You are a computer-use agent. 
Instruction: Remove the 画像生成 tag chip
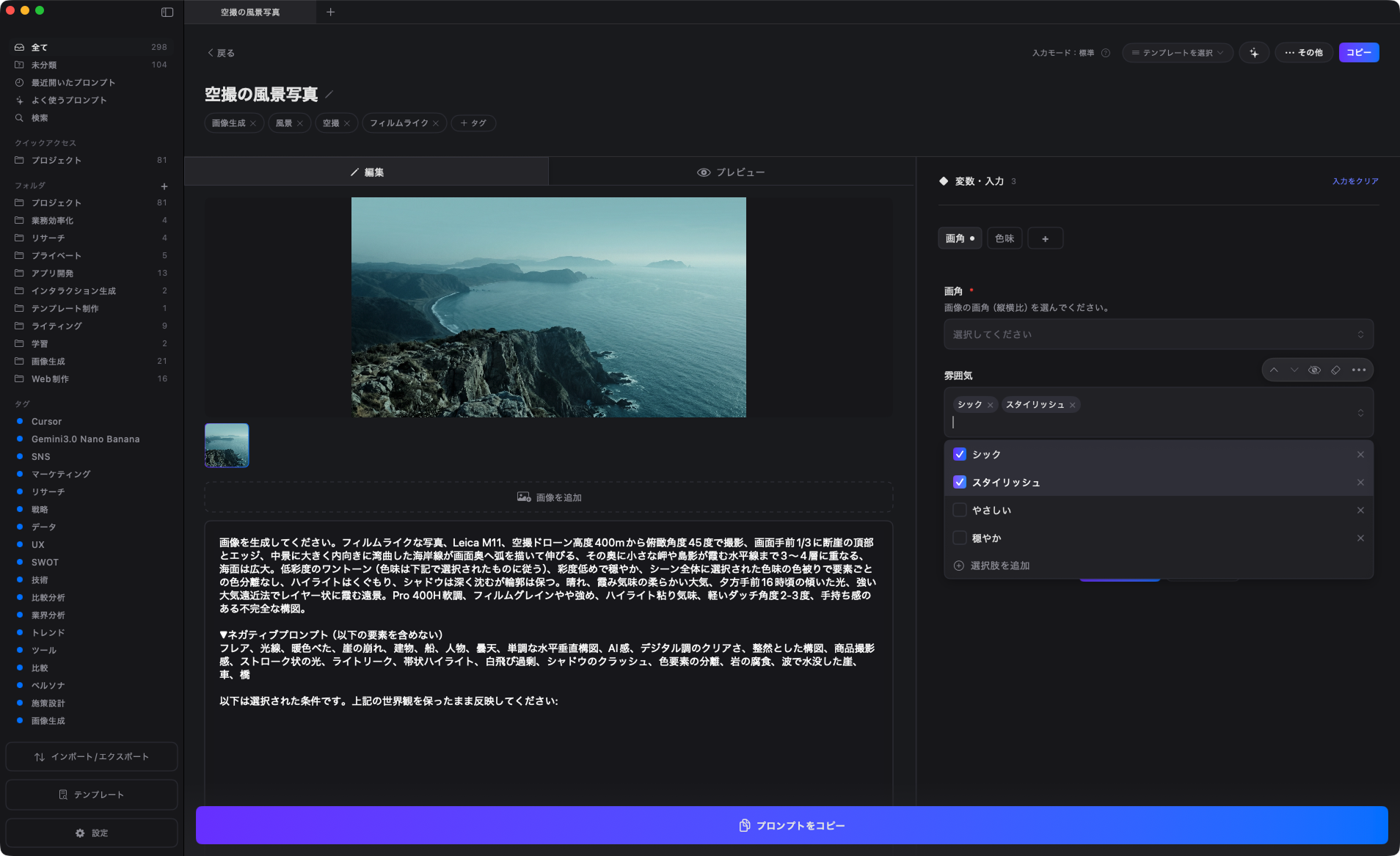click(x=253, y=123)
